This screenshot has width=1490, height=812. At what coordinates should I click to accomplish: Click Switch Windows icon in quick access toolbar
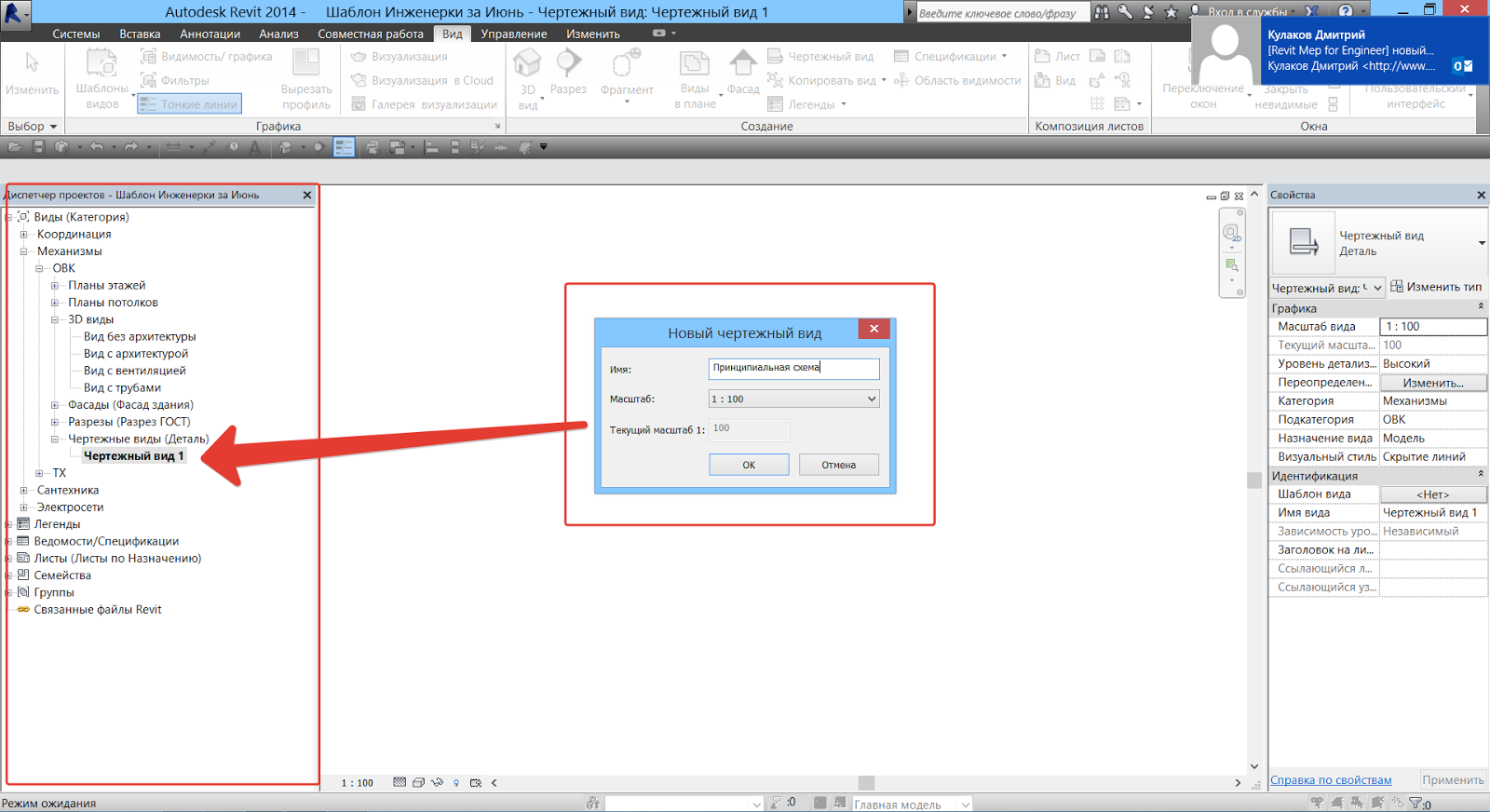pyautogui.click(x=398, y=147)
